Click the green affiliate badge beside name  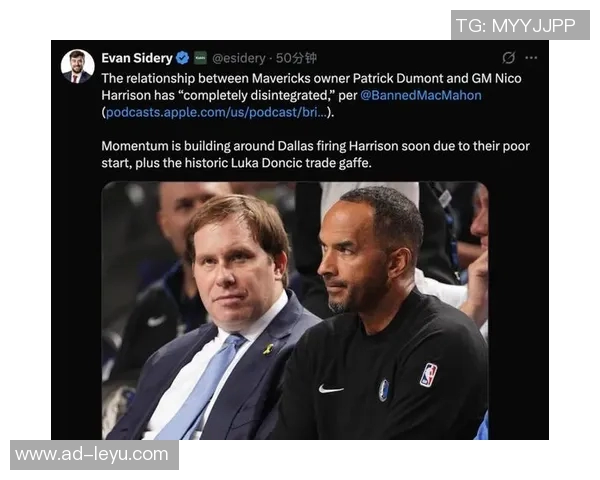click(200, 58)
